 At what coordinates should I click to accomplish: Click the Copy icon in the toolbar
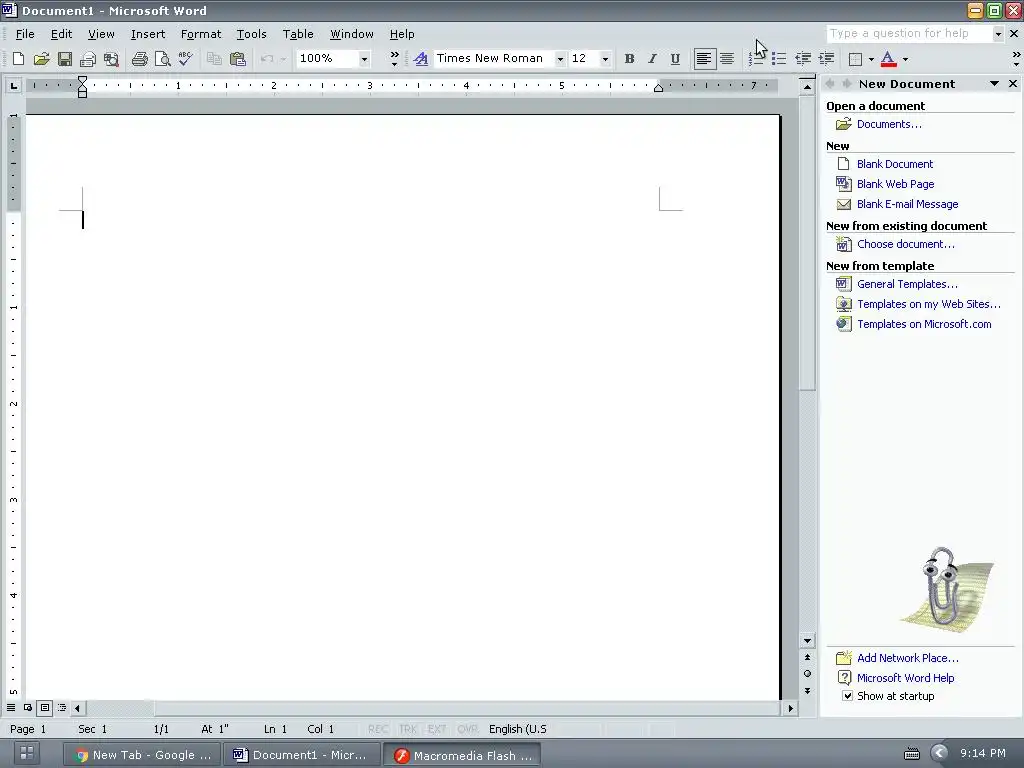click(x=214, y=59)
